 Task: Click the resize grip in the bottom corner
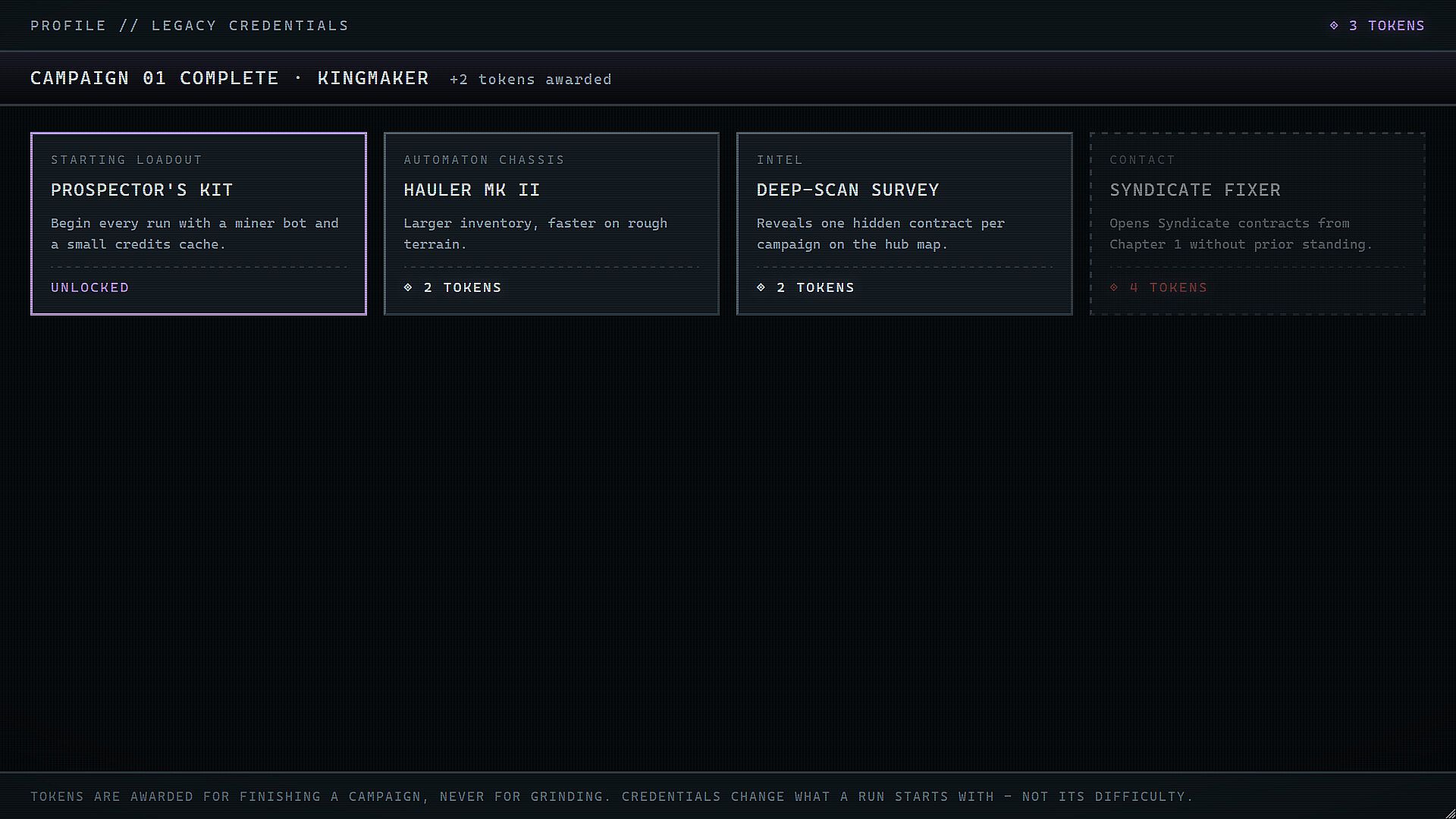1449,813
